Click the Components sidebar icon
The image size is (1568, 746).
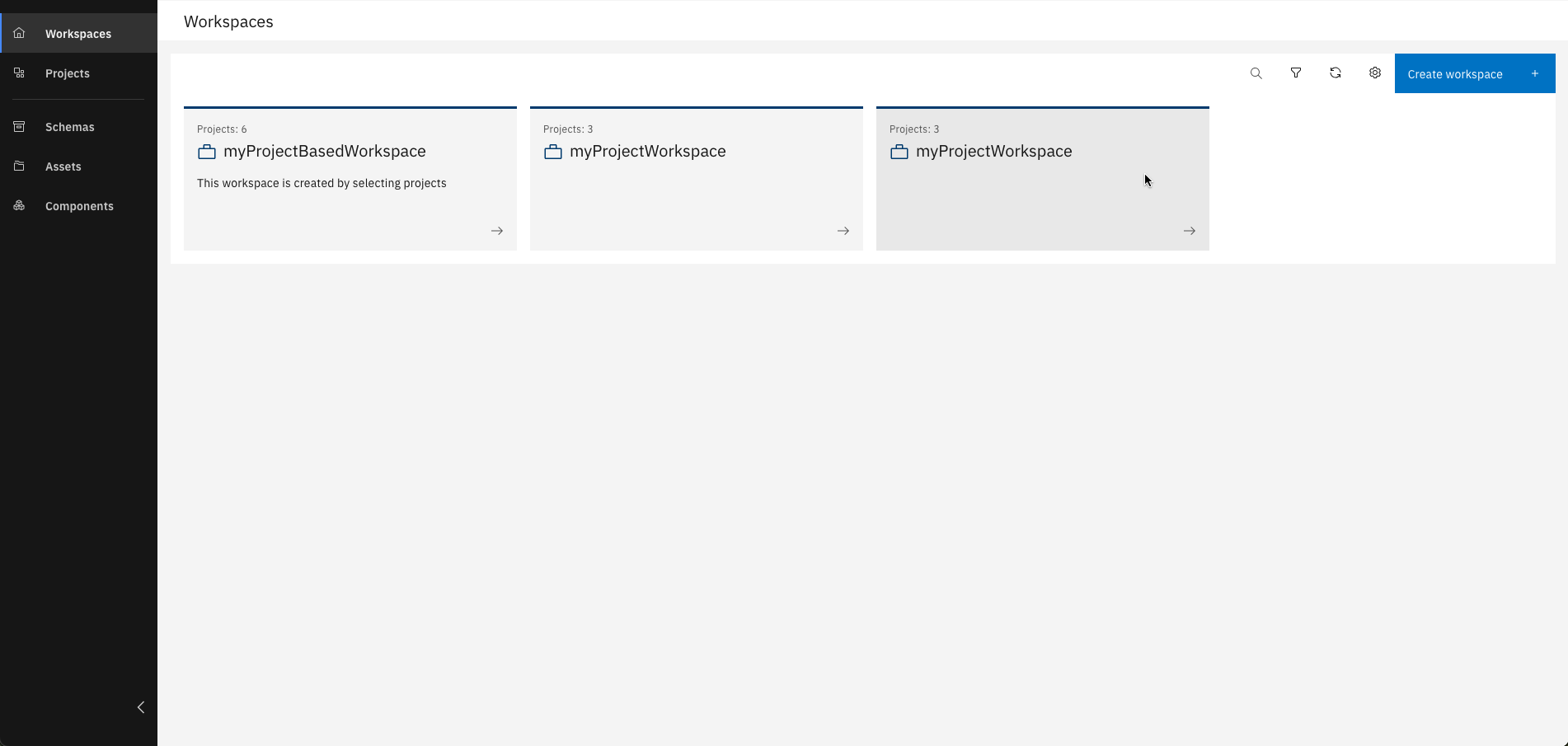pyautogui.click(x=19, y=206)
